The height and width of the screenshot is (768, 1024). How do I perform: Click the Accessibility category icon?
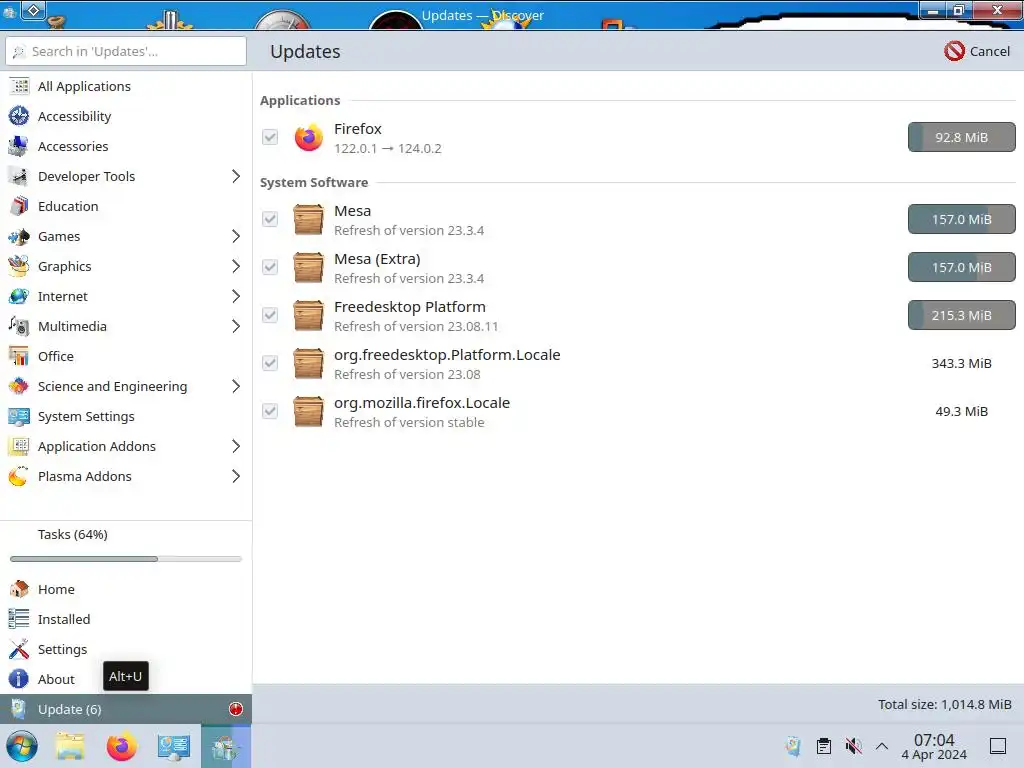pyautogui.click(x=19, y=116)
